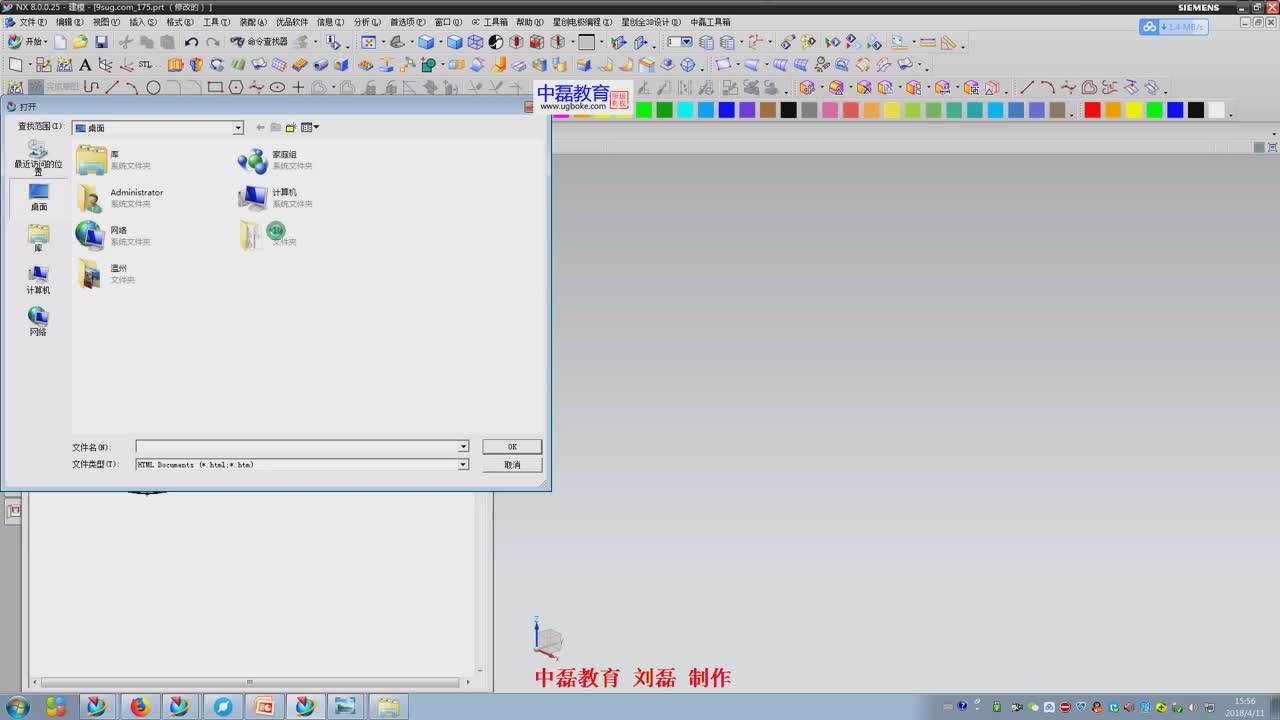Open the render style dropdown arrow beside shaded cube
Image resolution: width=1280 pixels, height=720 pixels.
point(441,42)
